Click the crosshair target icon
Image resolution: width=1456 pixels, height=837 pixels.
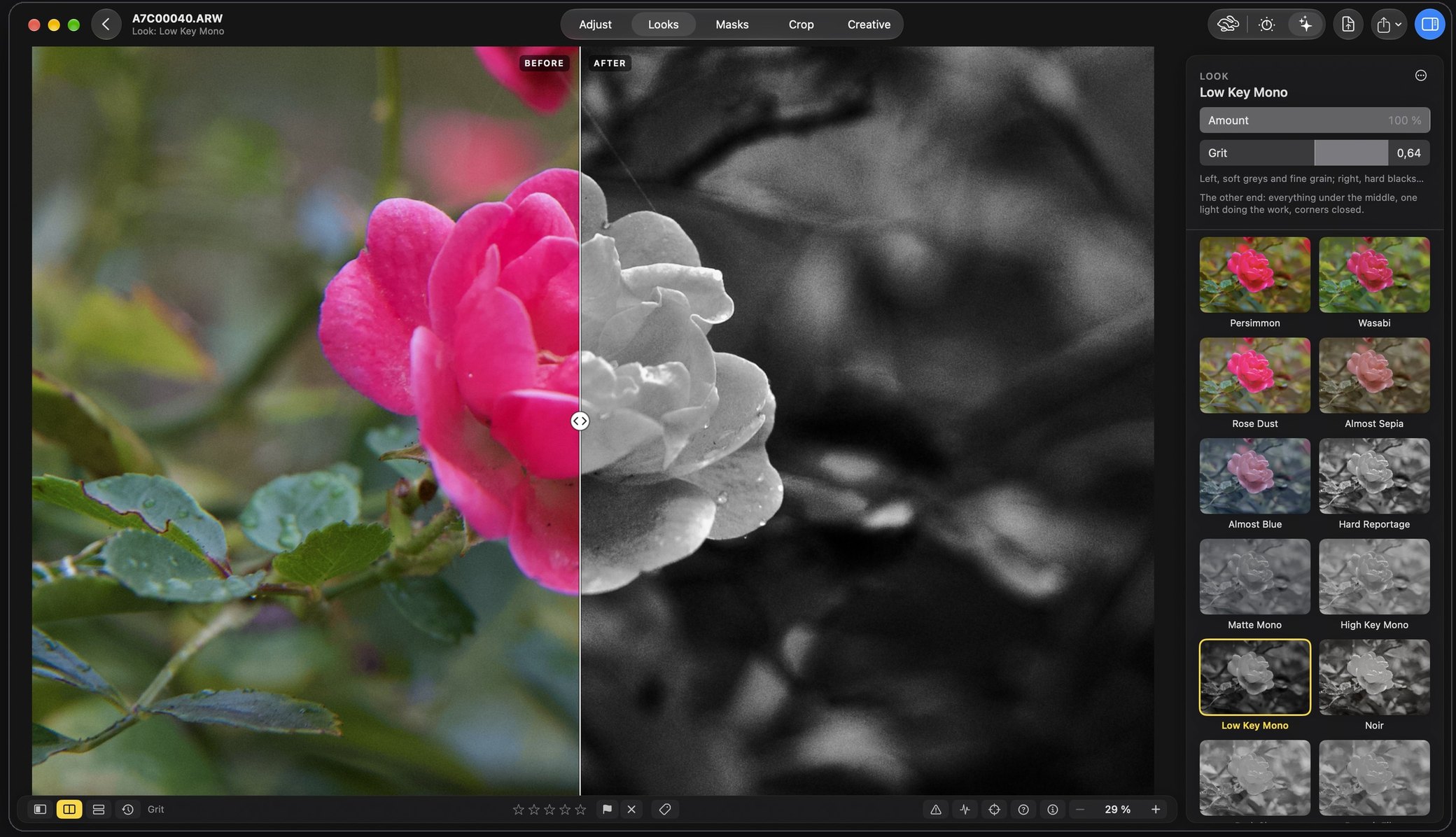coord(994,809)
